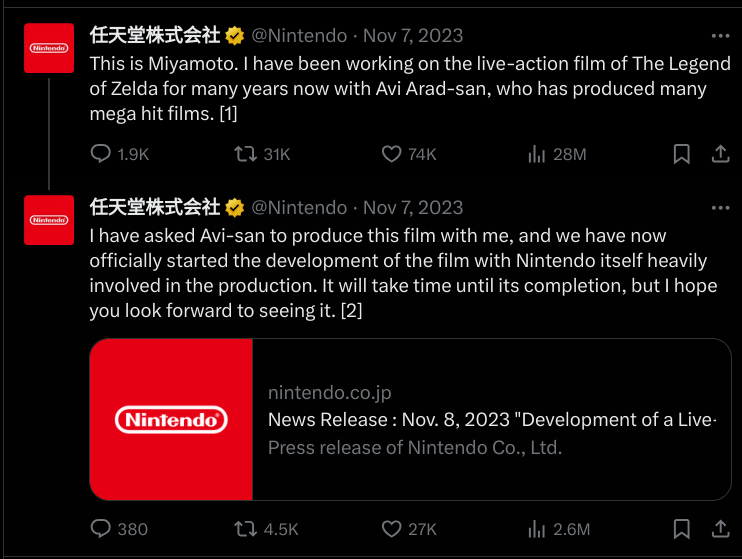Viewport: 742px width, 559px height.
Task: Bookmark the second Nintendo tweet
Action: click(681, 529)
